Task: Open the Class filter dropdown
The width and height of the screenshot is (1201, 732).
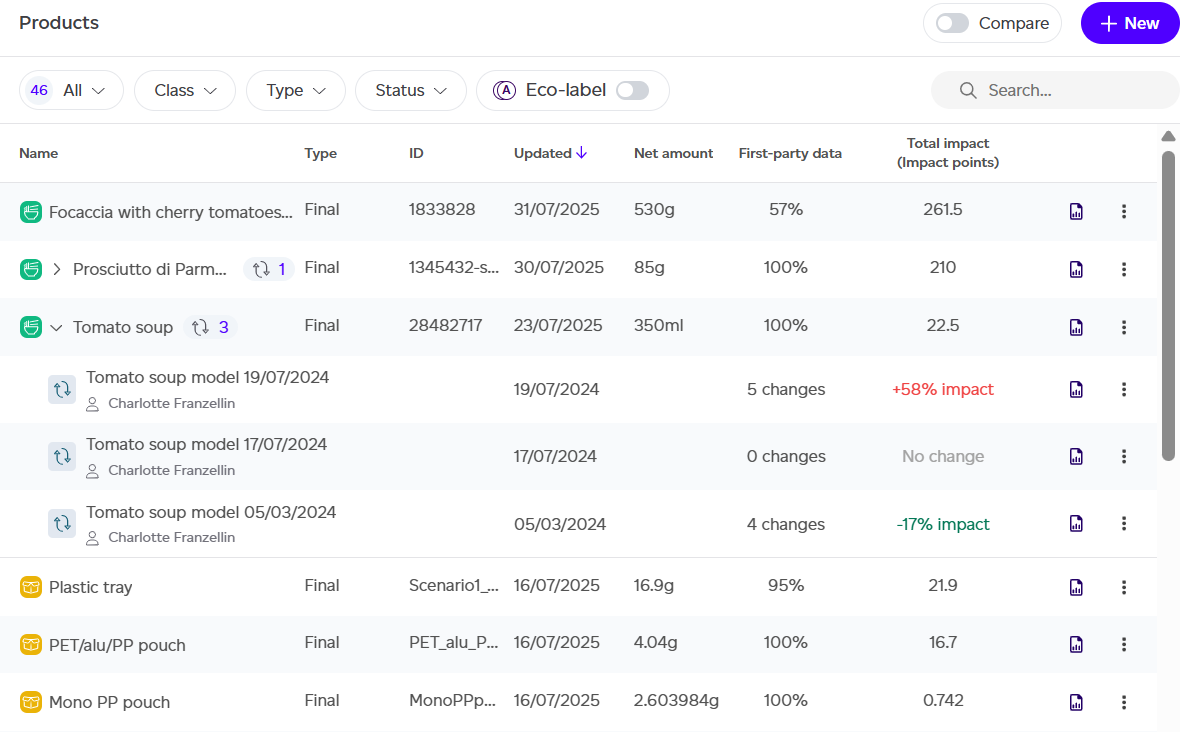Action: tap(185, 90)
